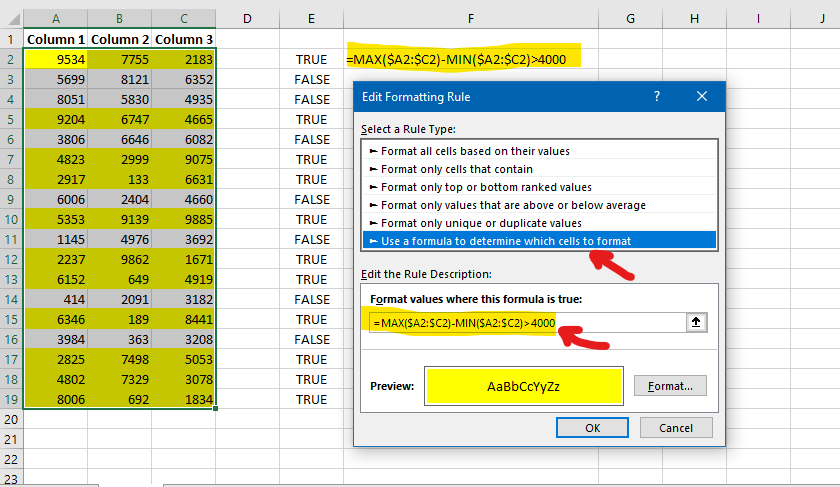The image size is (840, 487).
Task: Click cell containing 9885
Action: tap(184, 219)
